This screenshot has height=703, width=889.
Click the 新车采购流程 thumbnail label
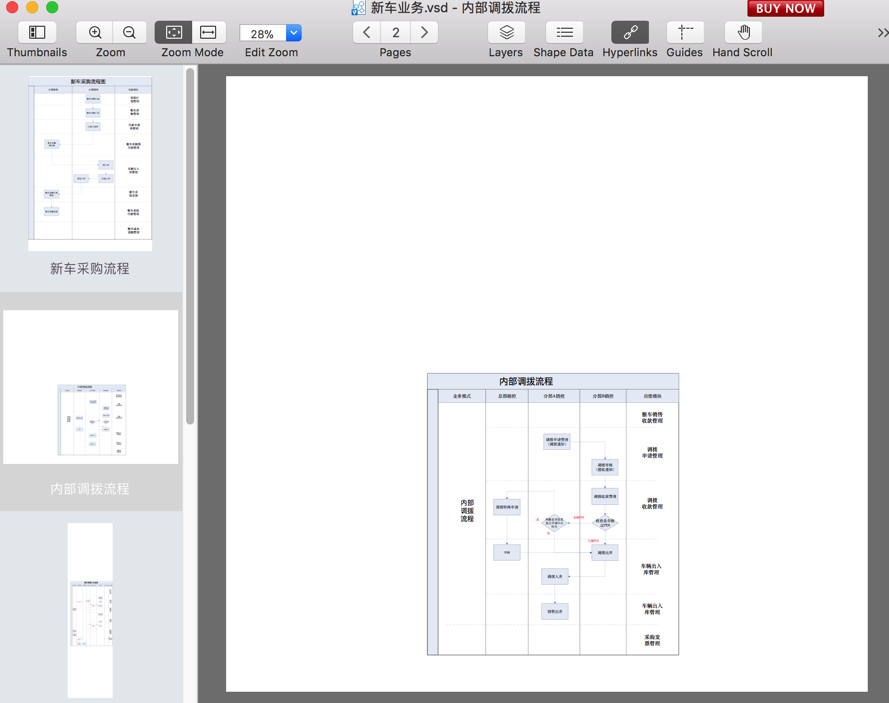(x=90, y=268)
